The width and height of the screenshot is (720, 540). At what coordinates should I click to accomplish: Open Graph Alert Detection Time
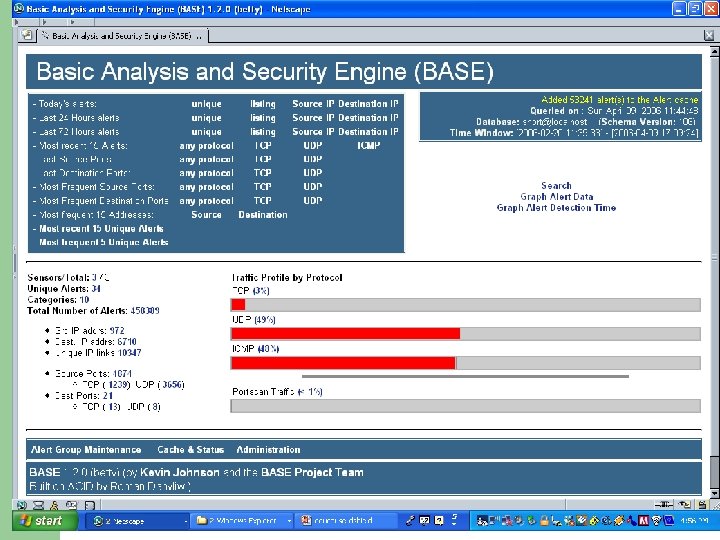[x=556, y=208]
